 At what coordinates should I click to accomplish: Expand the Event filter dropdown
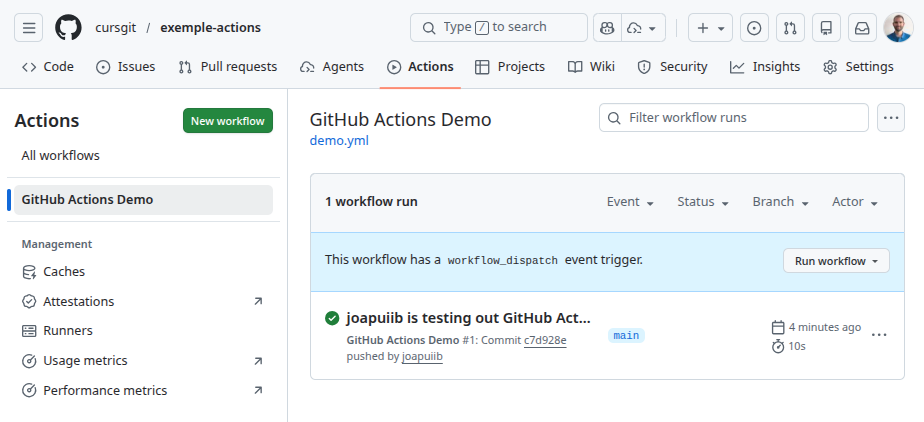[x=630, y=202]
